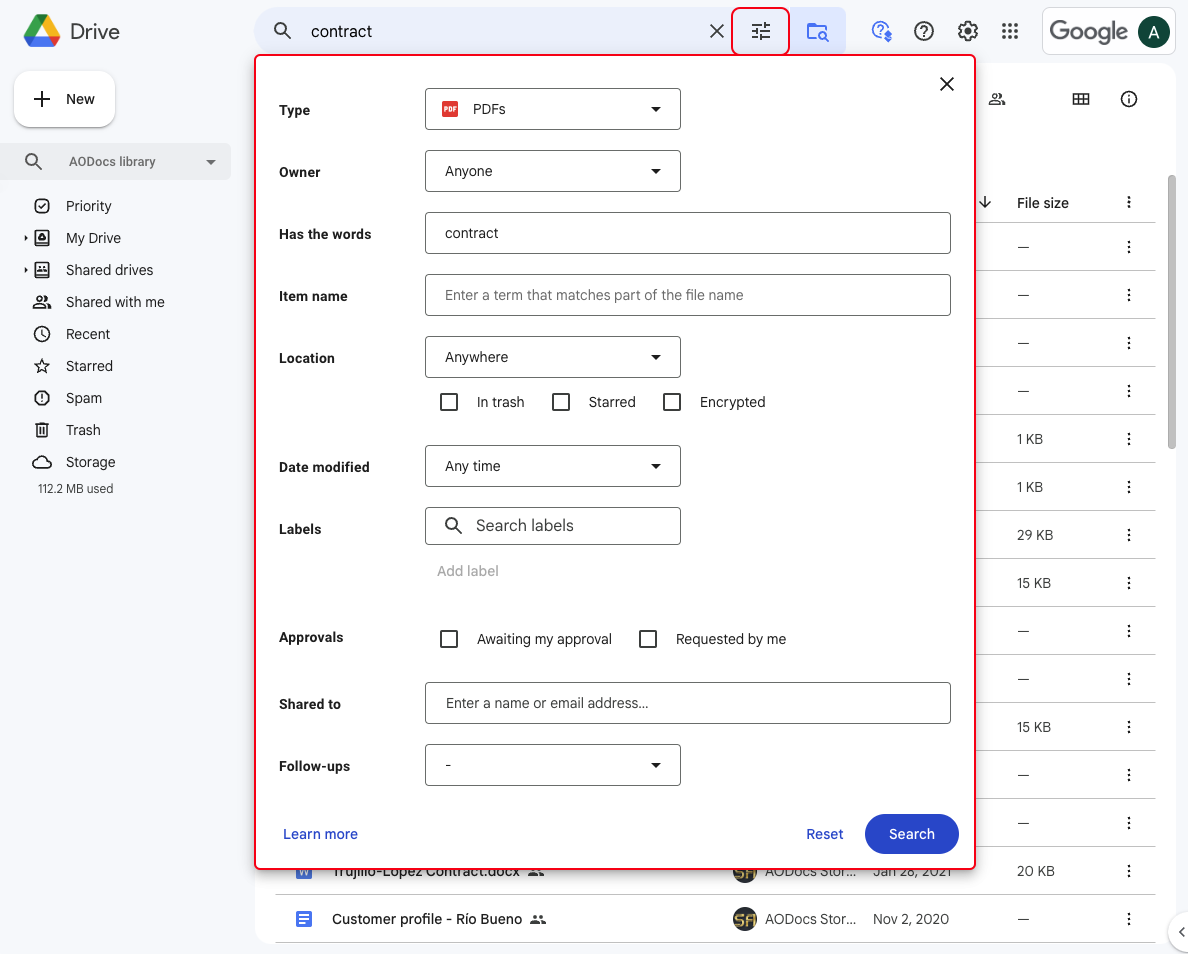Enable the Awaiting my approval checkbox

[449, 639]
